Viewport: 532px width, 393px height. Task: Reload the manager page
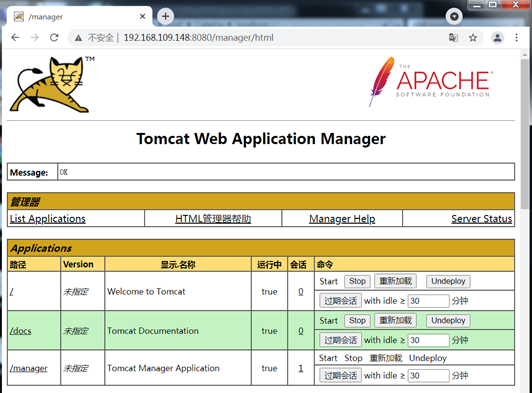[x=54, y=37]
